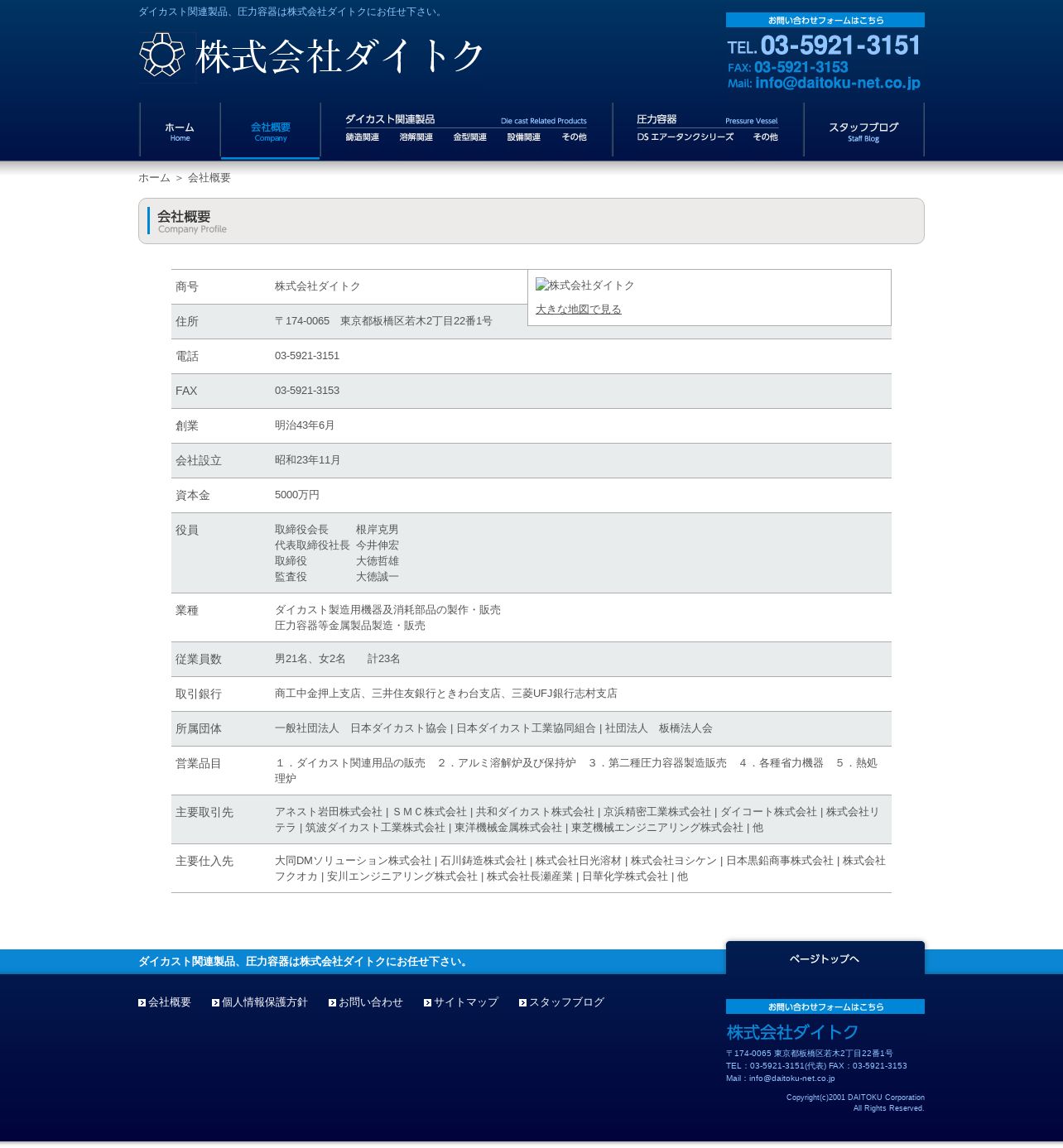
Task: Click the arrow icon beside 個人情報保護方針
Action: pos(216,1002)
